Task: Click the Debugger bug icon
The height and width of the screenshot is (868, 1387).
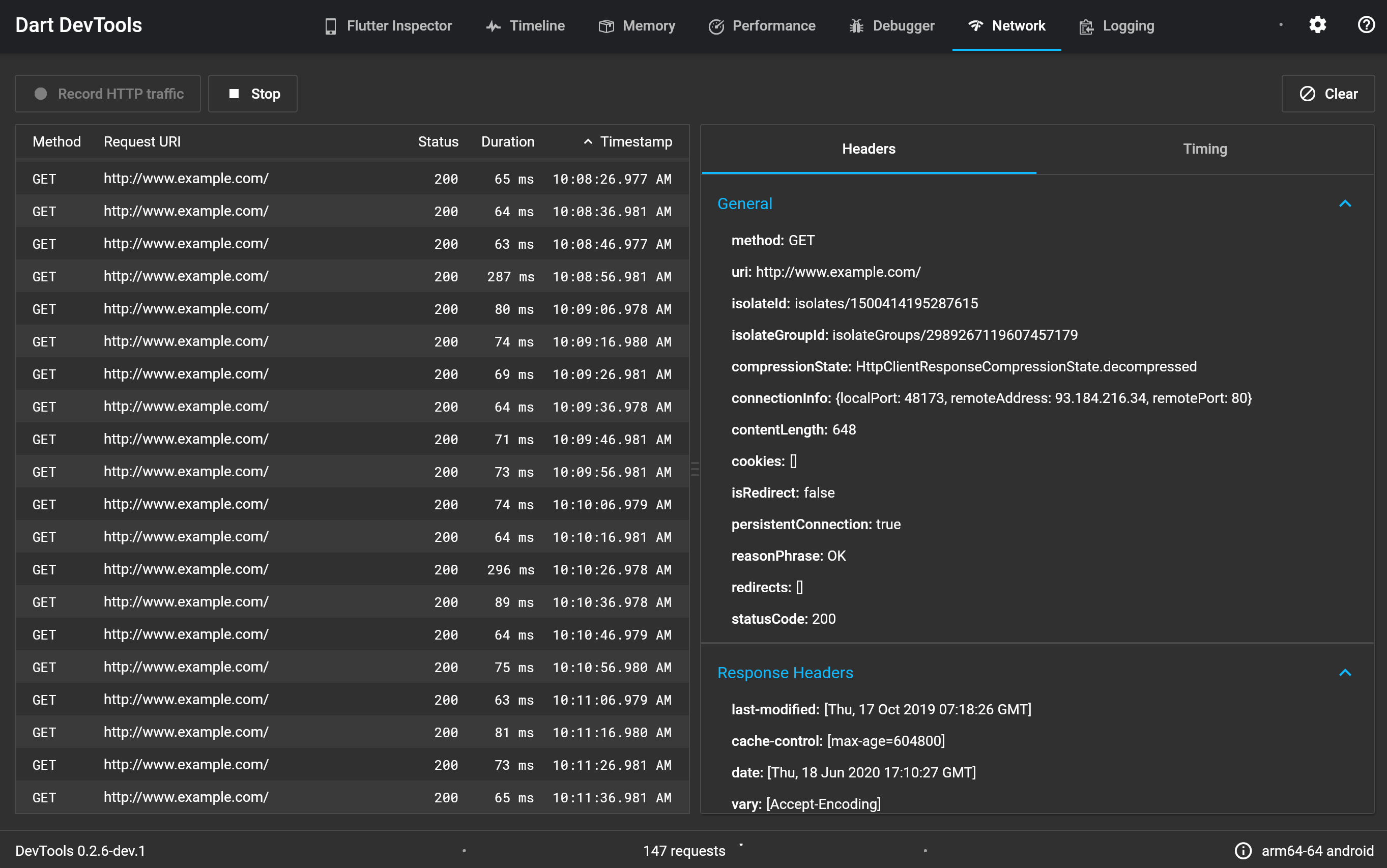Action: (856, 26)
